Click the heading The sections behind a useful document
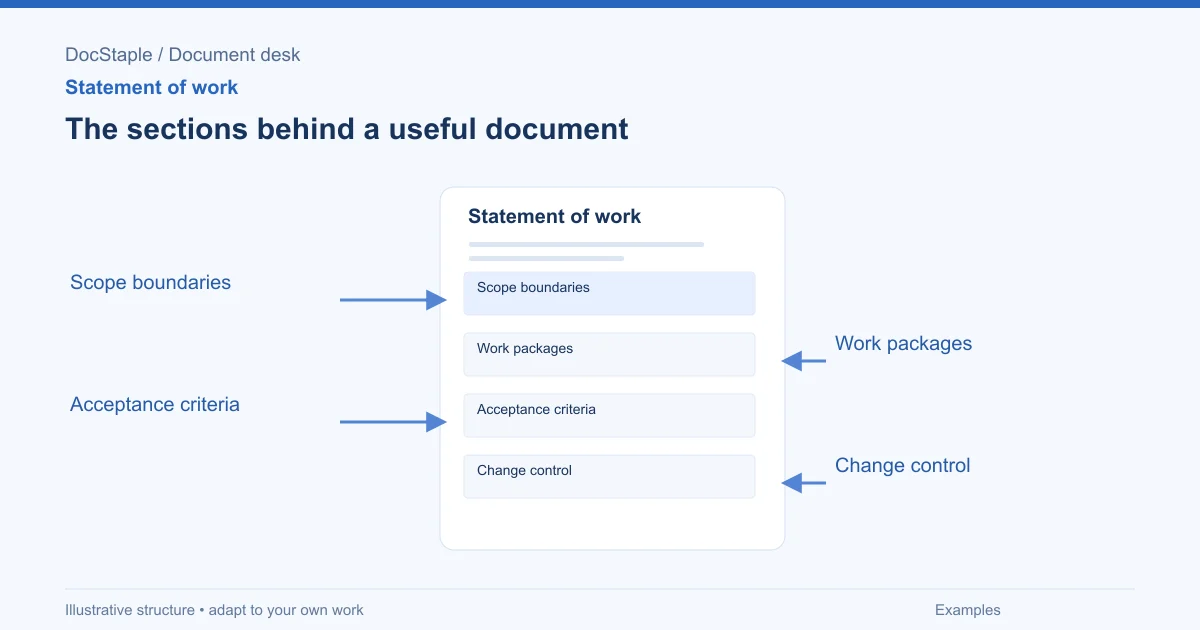Screen dimensions: 1200x630 (347, 129)
